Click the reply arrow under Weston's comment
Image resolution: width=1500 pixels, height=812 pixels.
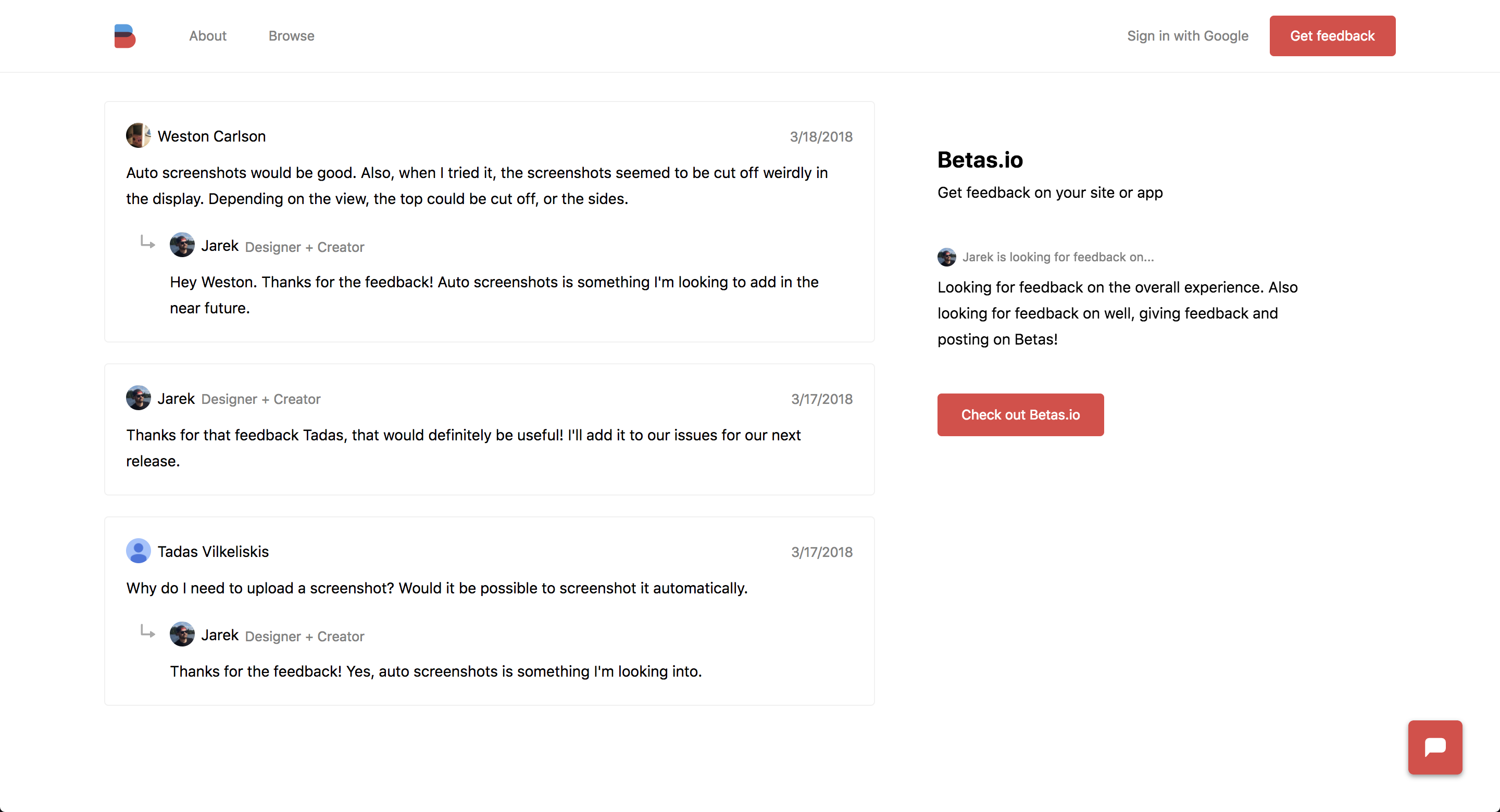[x=147, y=242]
